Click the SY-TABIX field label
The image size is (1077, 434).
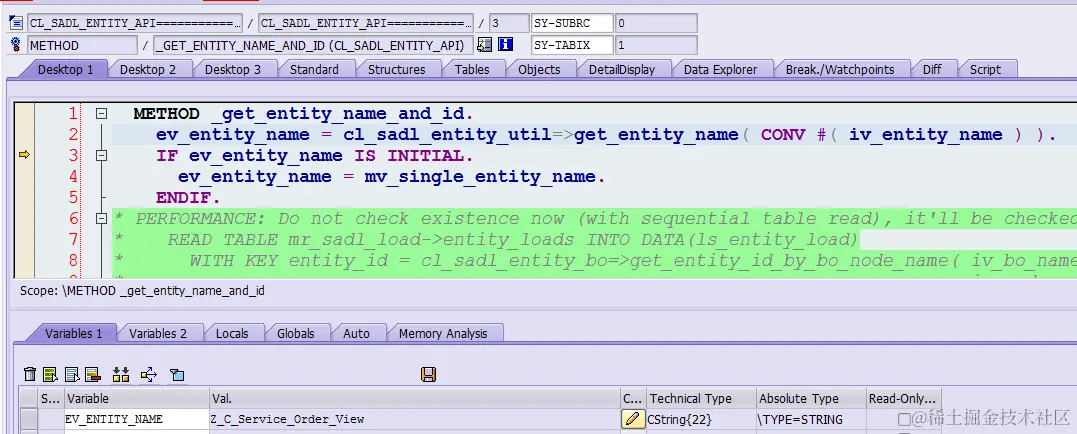tap(572, 45)
